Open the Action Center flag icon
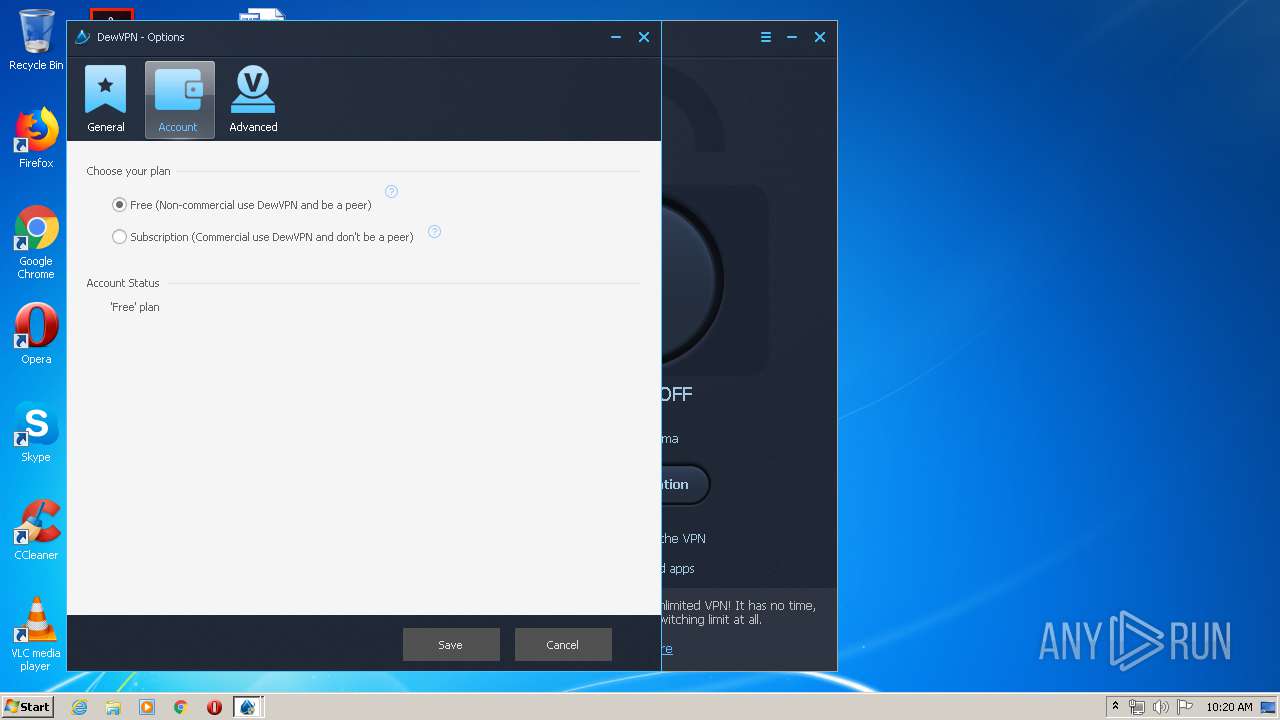This screenshot has width=1280, height=720. tap(1185, 707)
